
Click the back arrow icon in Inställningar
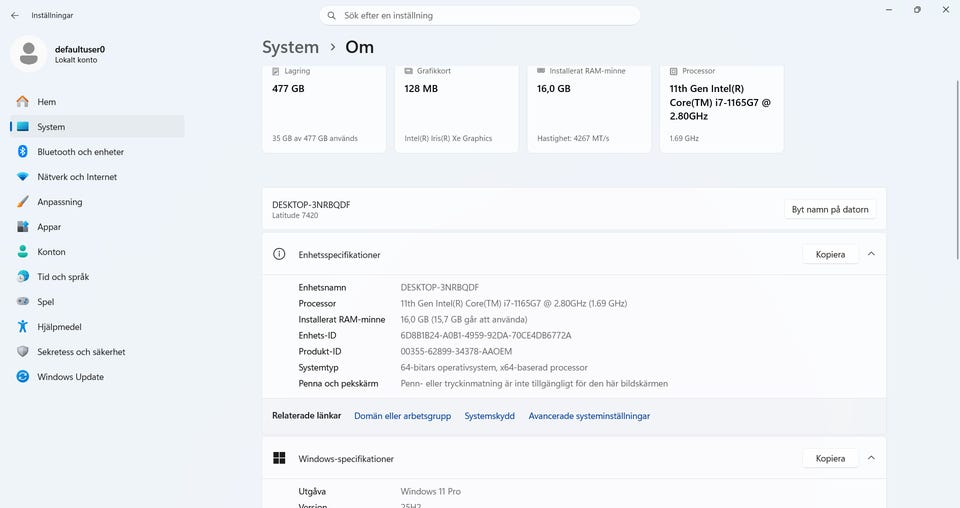[14, 16]
